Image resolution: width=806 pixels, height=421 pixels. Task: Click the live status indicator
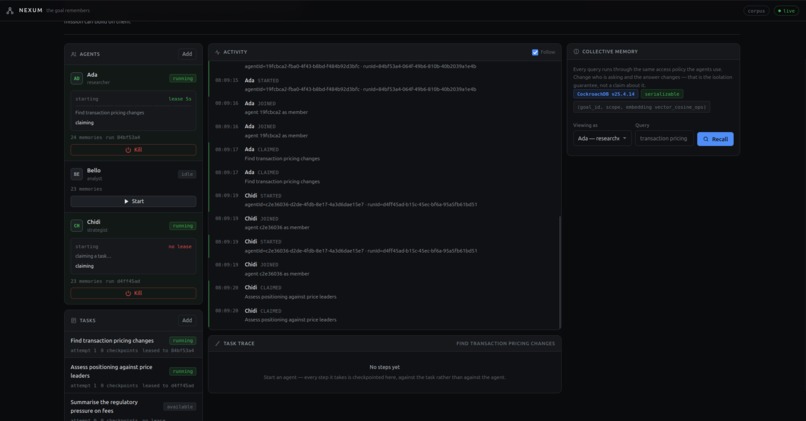pos(786,11)
